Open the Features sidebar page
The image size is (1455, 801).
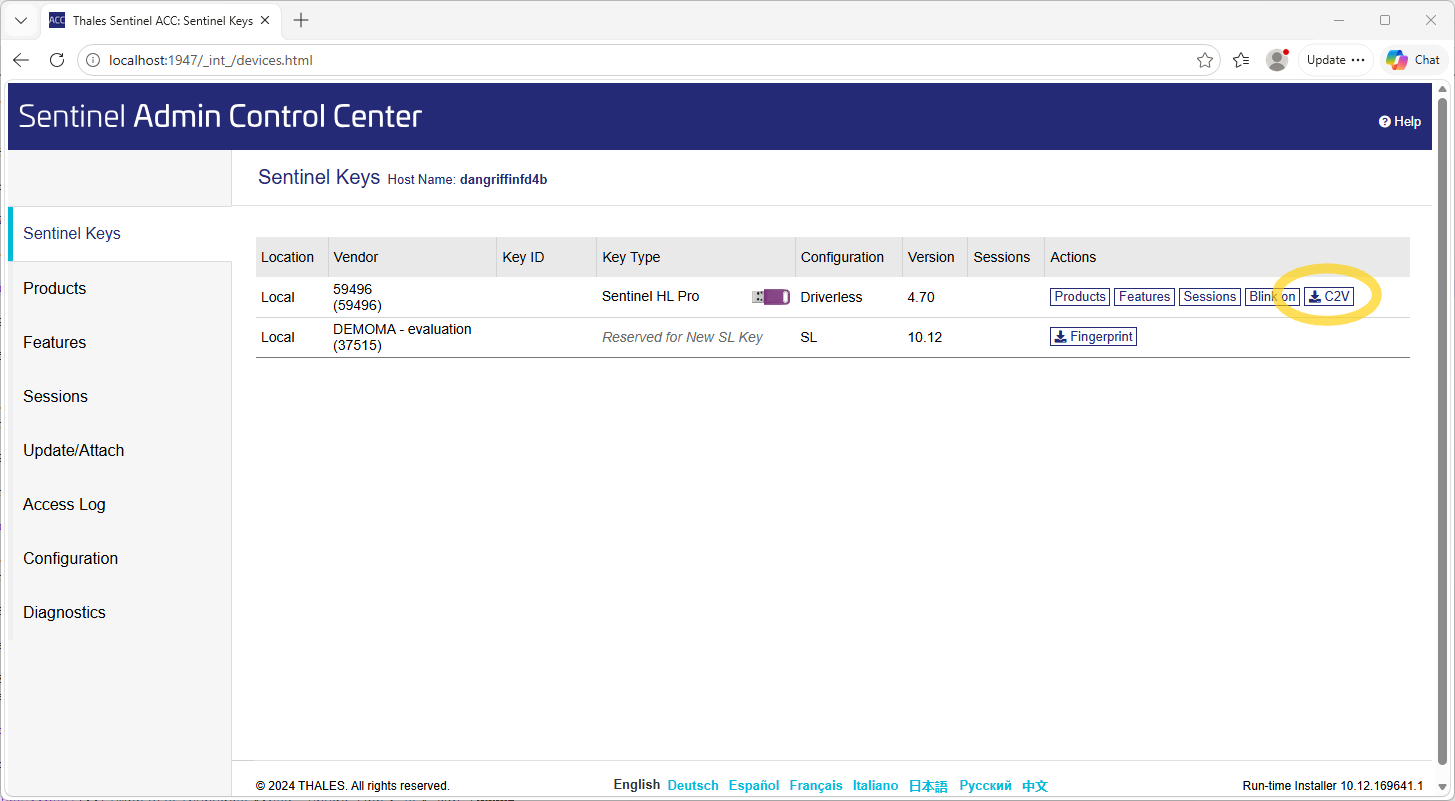click(120, 342)
